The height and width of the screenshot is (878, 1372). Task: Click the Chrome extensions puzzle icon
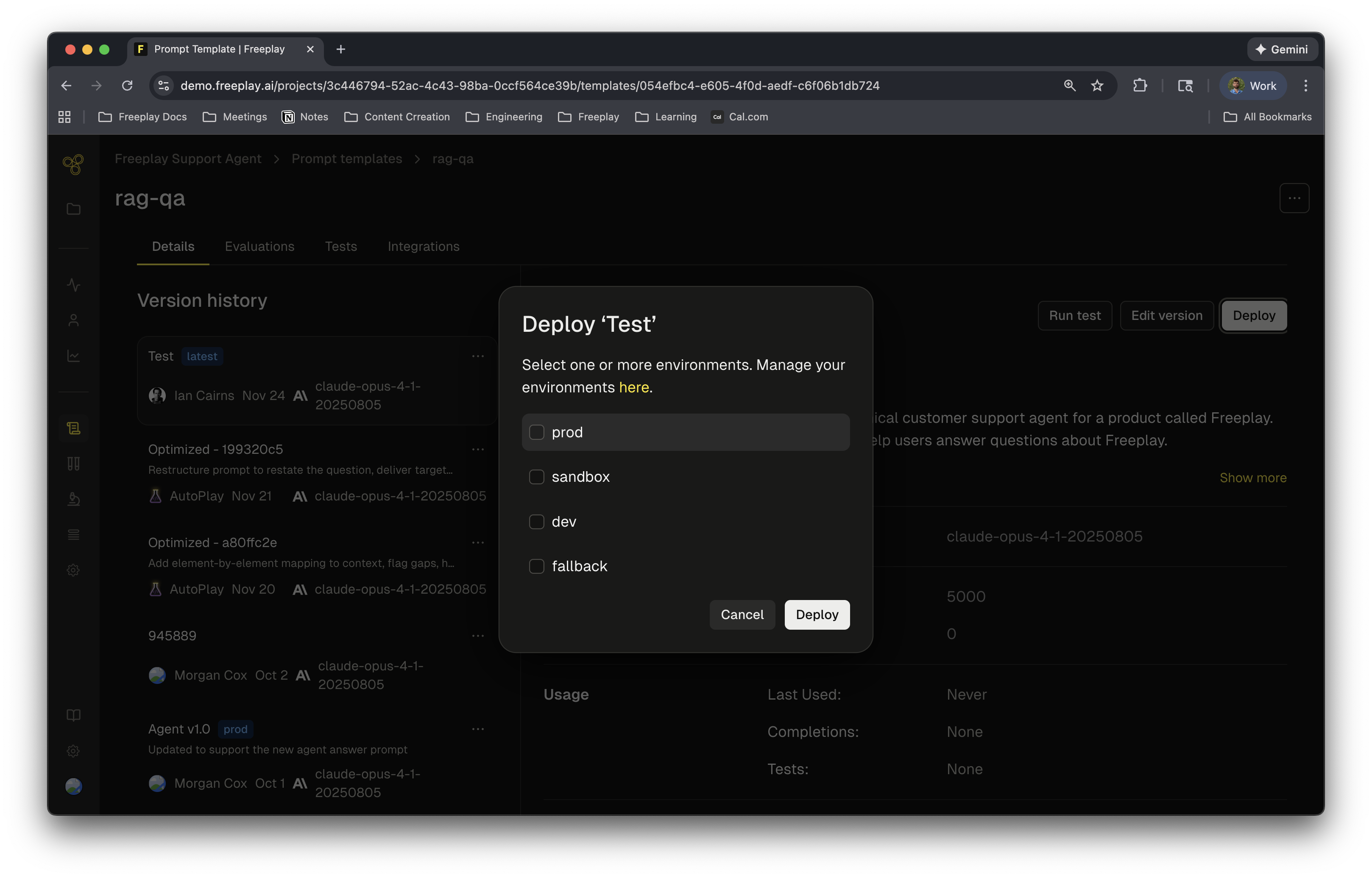1139,86
